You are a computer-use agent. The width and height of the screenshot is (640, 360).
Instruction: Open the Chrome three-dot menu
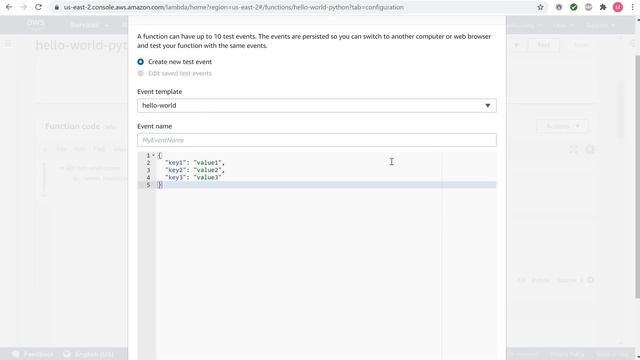point(632,7)
